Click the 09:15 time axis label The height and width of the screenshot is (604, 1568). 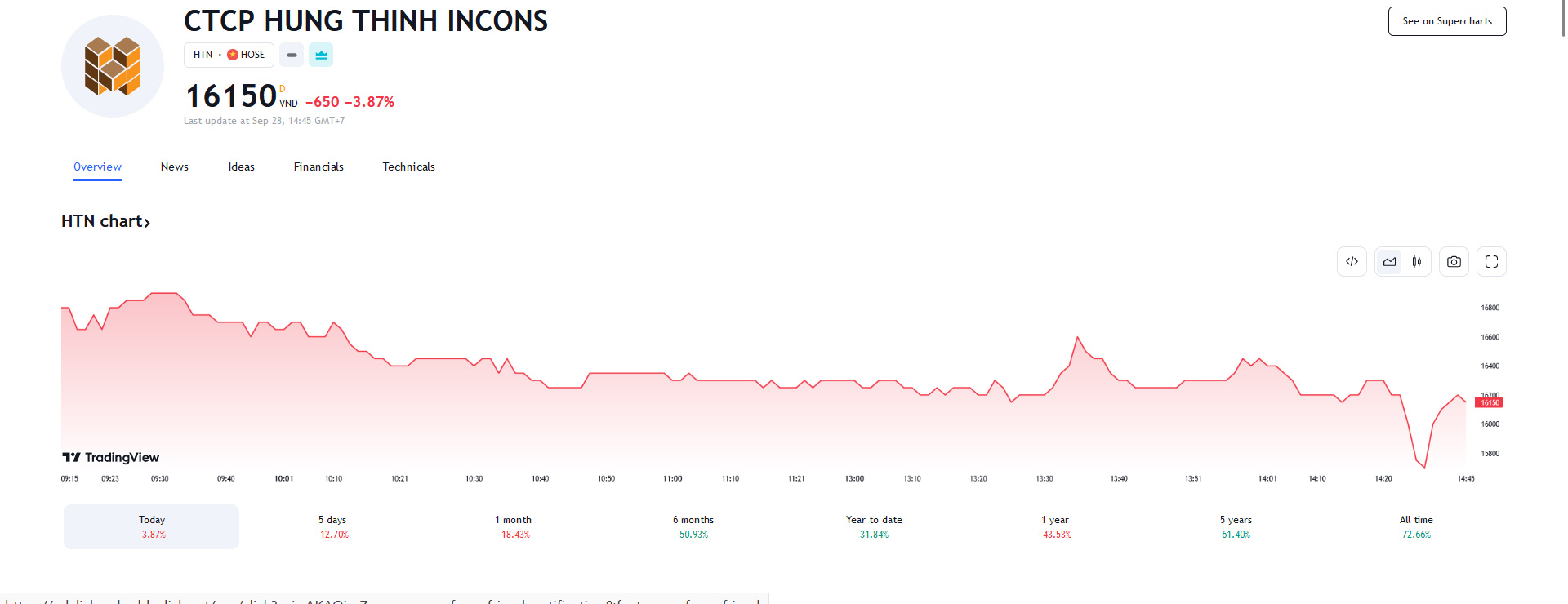69,479
